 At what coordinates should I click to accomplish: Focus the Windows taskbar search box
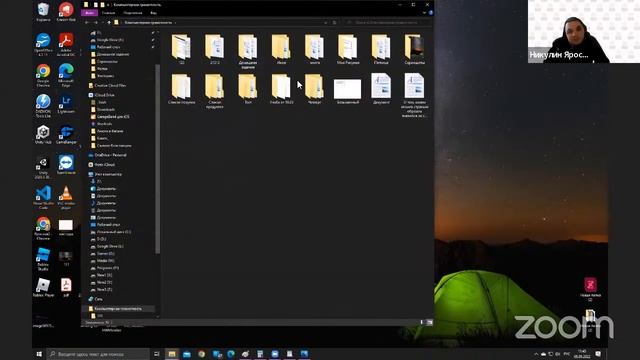pyautogui.click(x=98, y=354)
